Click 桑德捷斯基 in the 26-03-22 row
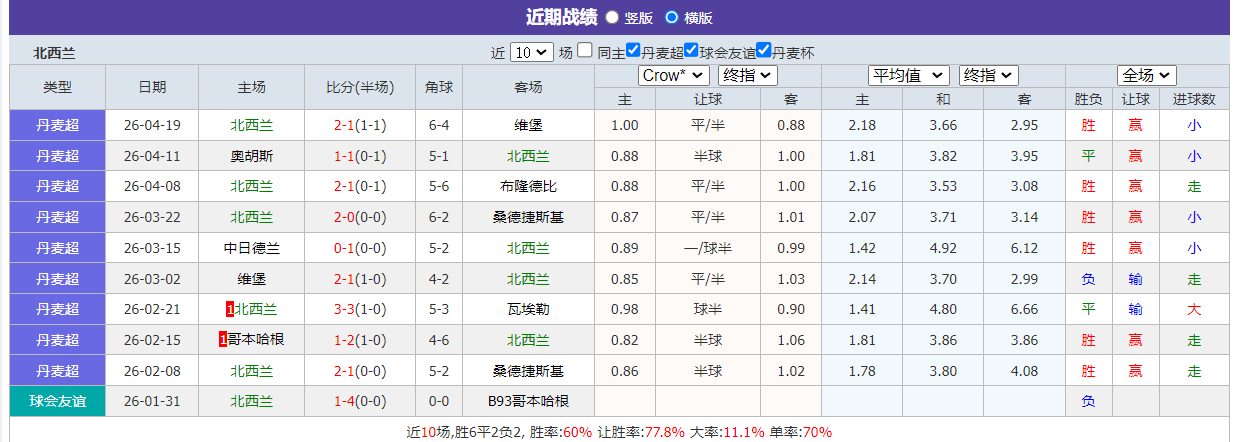 528,217
